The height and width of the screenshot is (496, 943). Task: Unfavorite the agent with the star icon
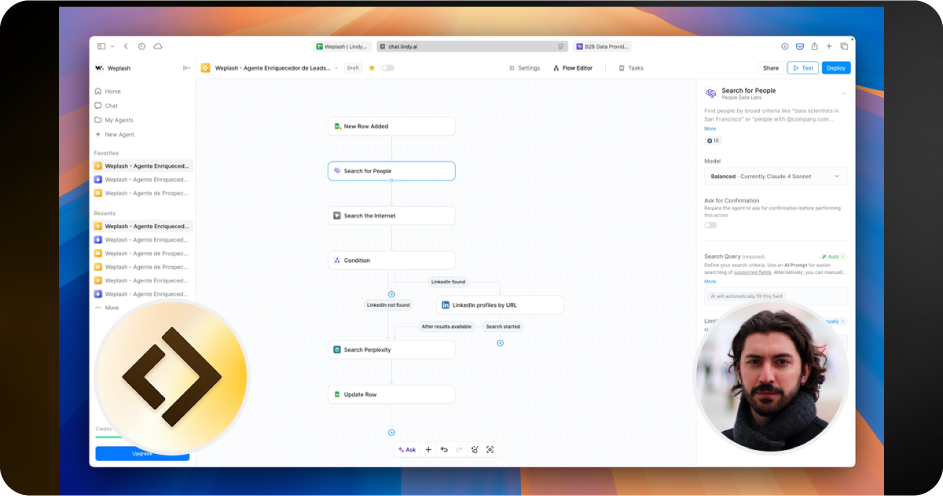click(x=372, y=68)
